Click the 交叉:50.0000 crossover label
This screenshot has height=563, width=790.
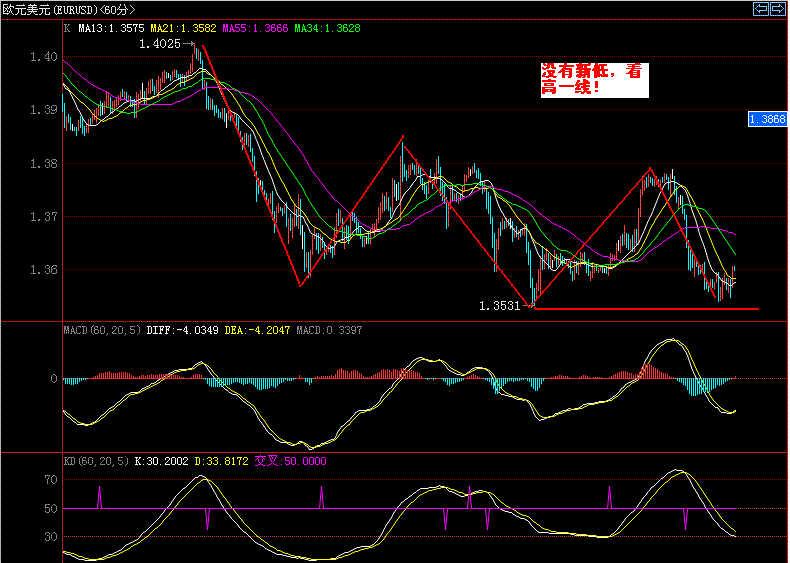click(x=290, y=461)
